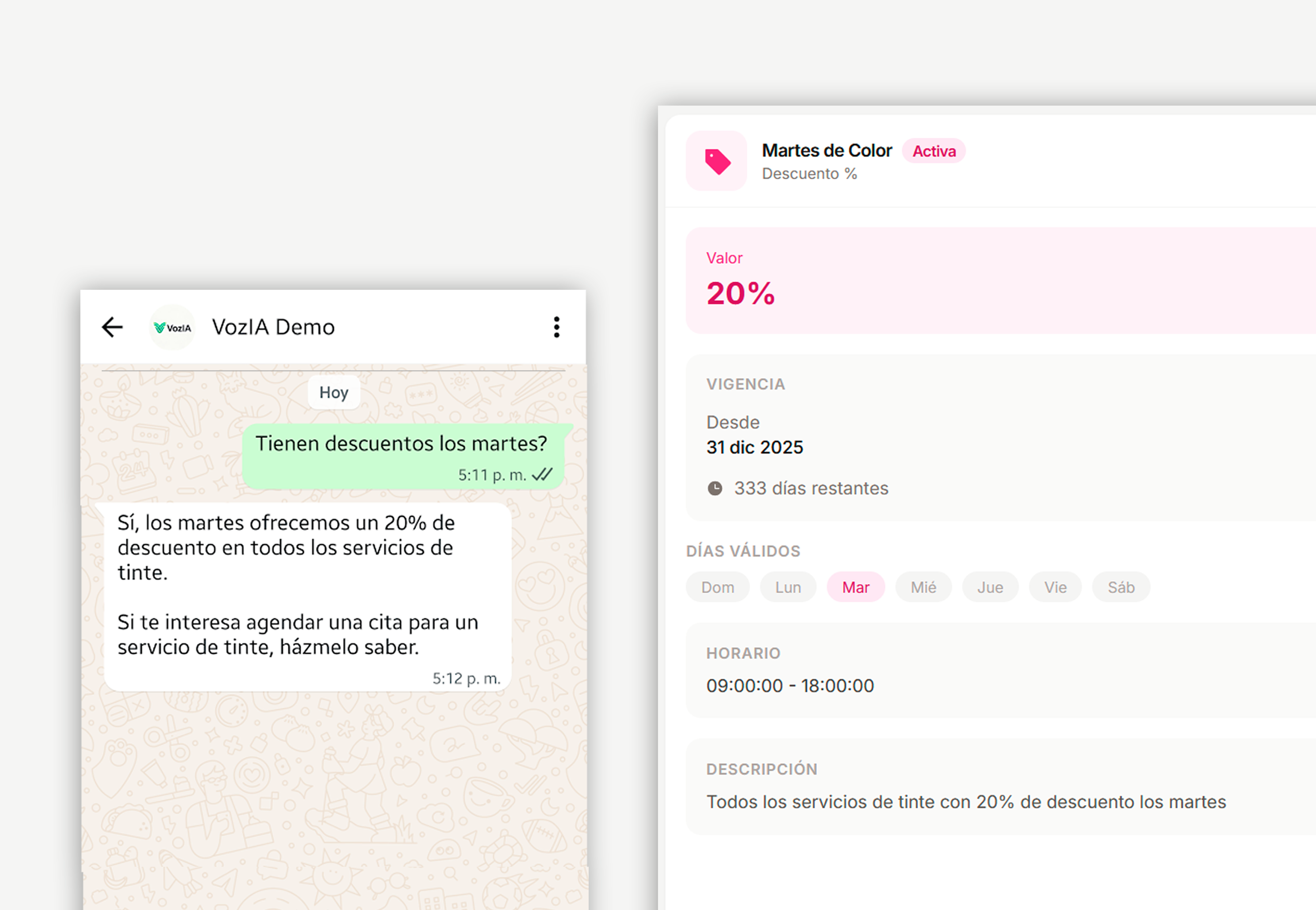Click the Martes de Color promotion title
The height and width of the screenshot is (910, 1316).
826,151
